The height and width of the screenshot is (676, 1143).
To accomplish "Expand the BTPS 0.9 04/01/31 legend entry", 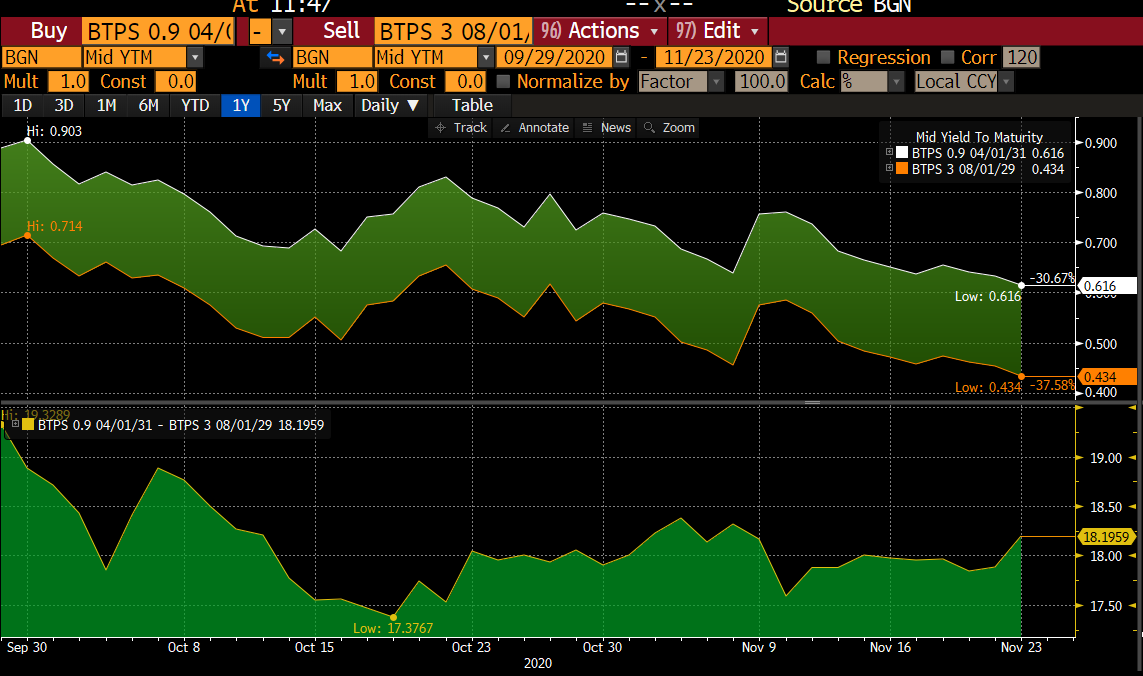I will [x=889, y=152].
